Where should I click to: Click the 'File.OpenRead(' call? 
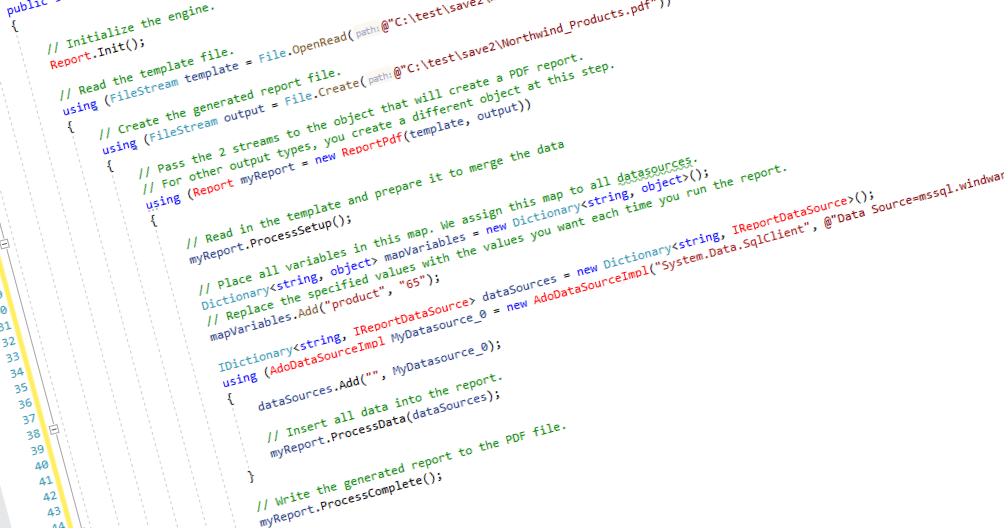(306, 47)
